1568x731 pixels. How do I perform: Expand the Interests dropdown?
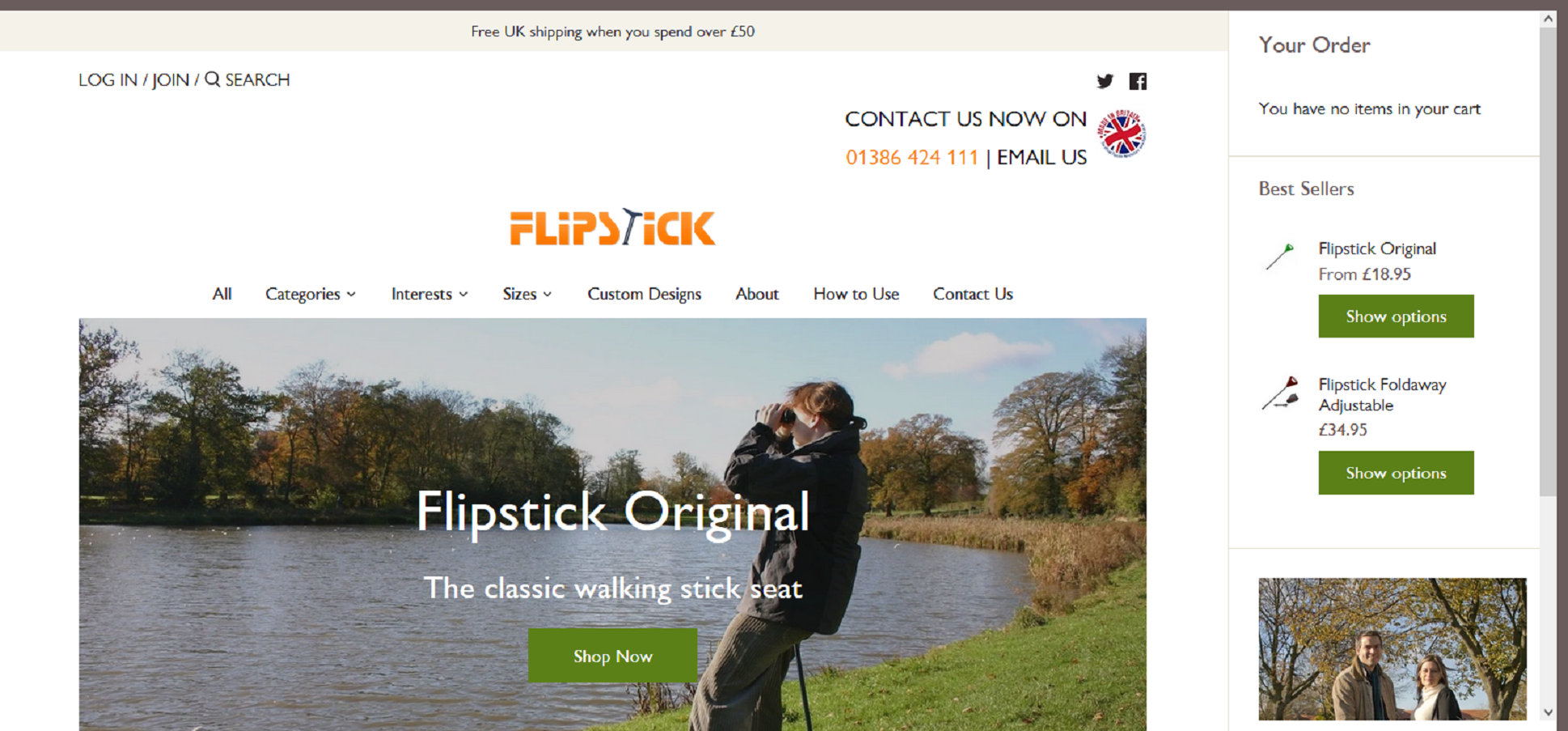430,294
